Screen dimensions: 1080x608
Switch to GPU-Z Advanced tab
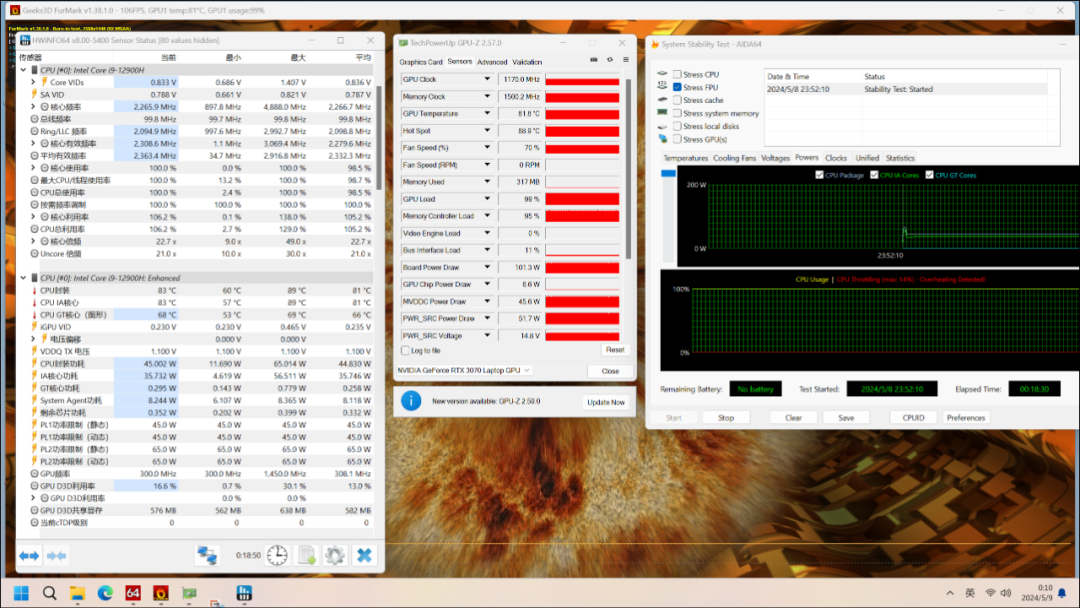492,62
